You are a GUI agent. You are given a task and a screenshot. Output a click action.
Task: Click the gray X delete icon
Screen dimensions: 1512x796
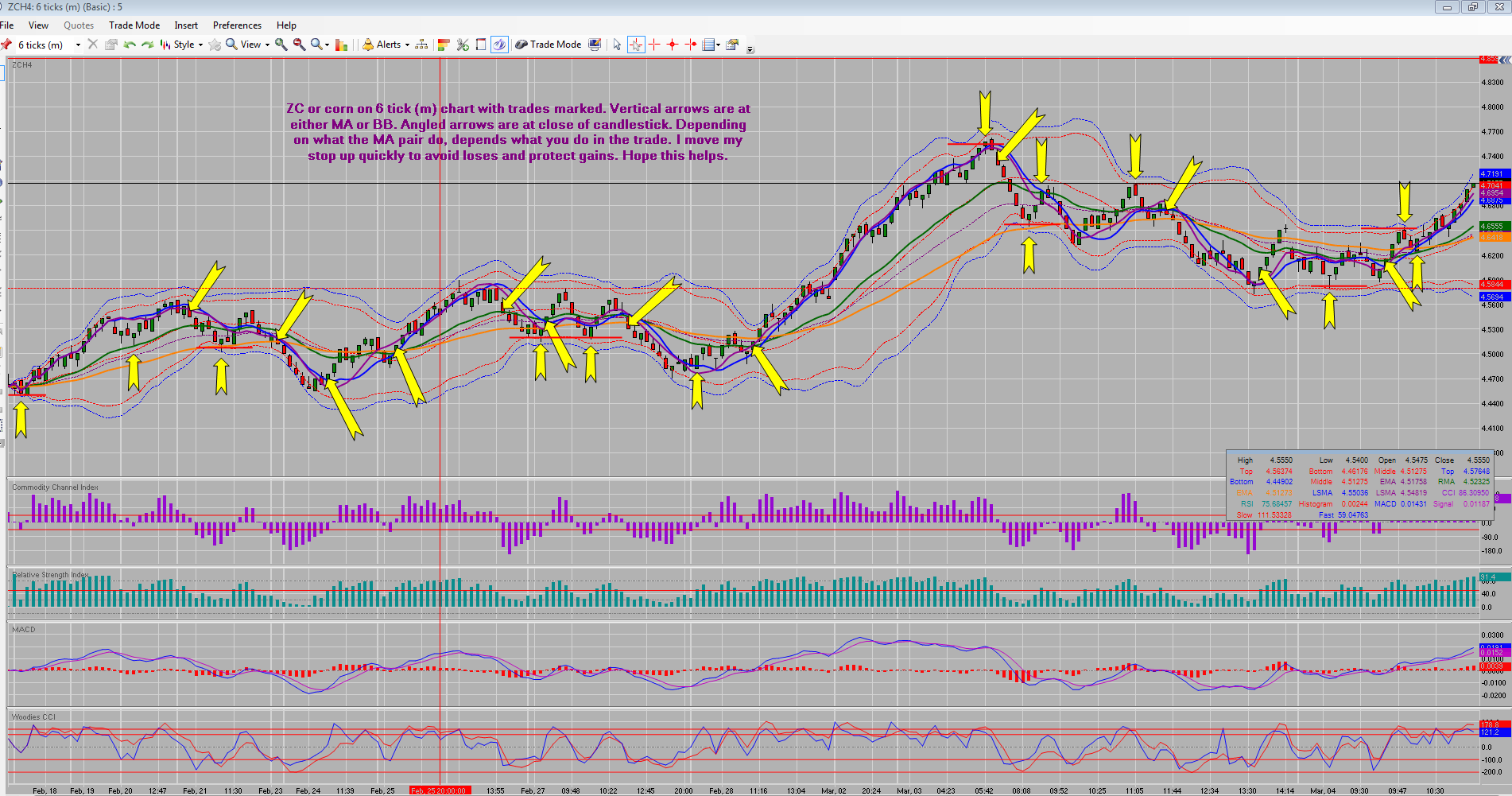93,45
